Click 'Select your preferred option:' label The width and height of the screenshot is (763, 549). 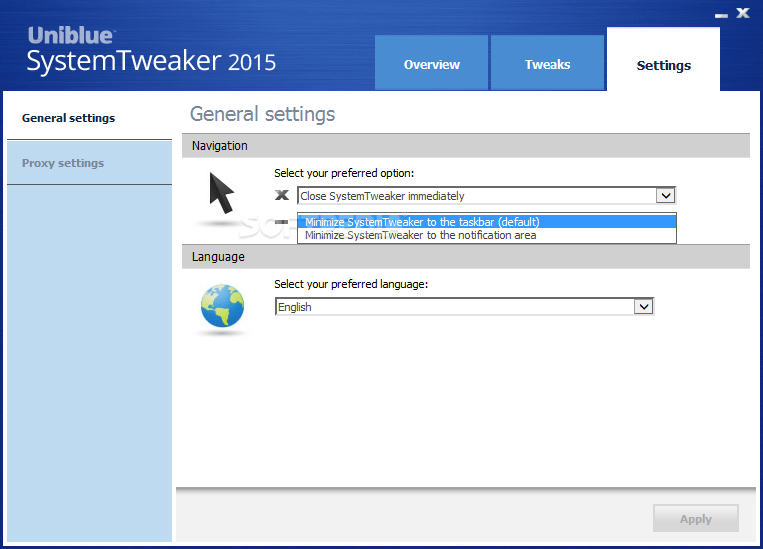coord(344,173)
